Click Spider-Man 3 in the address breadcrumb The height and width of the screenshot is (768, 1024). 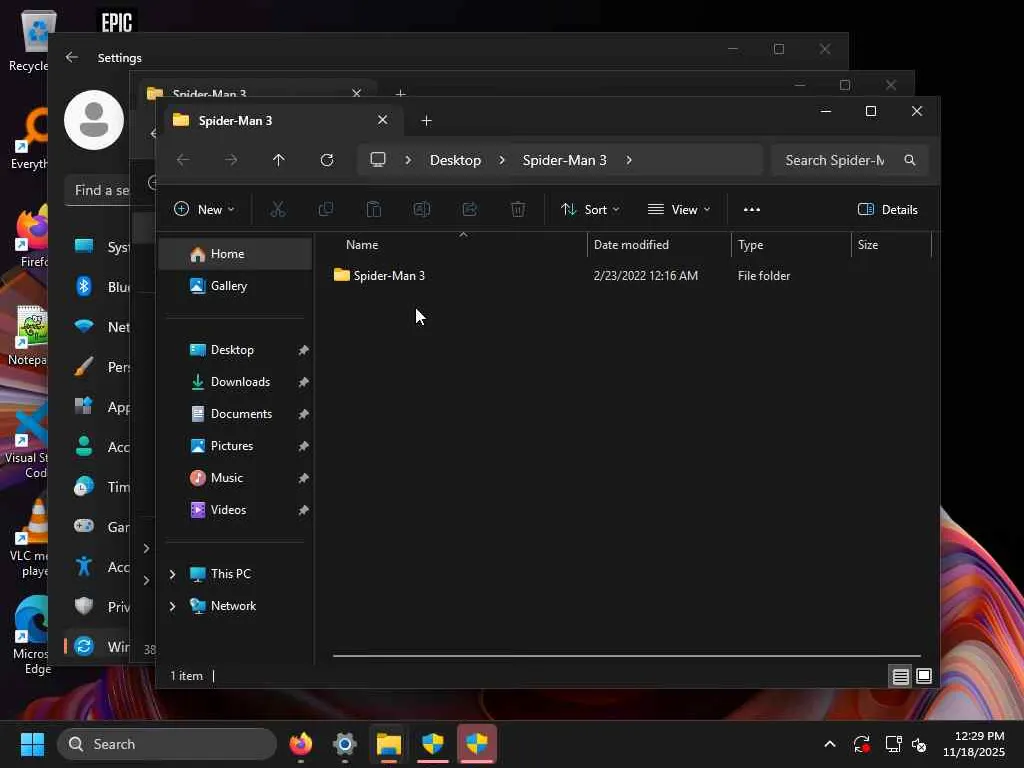tap(564, 160)
